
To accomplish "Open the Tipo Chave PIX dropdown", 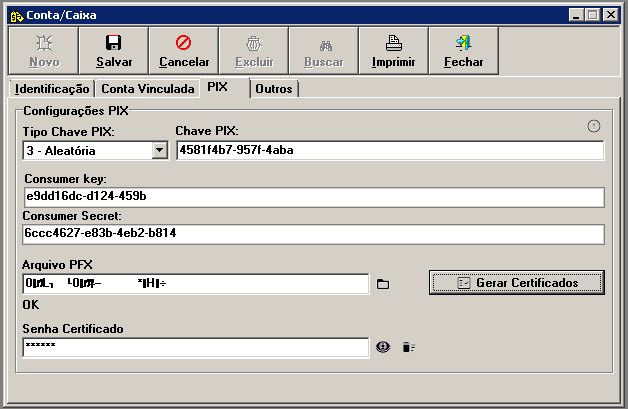I will pyautogui.click(x=159, y=151).
